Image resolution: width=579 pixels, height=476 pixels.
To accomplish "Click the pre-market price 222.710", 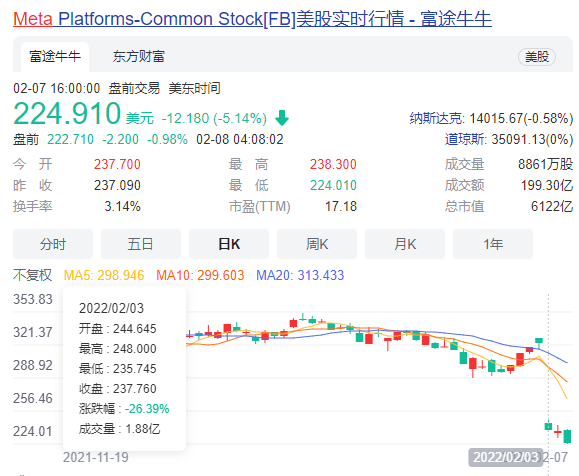I will pos(70,140).
